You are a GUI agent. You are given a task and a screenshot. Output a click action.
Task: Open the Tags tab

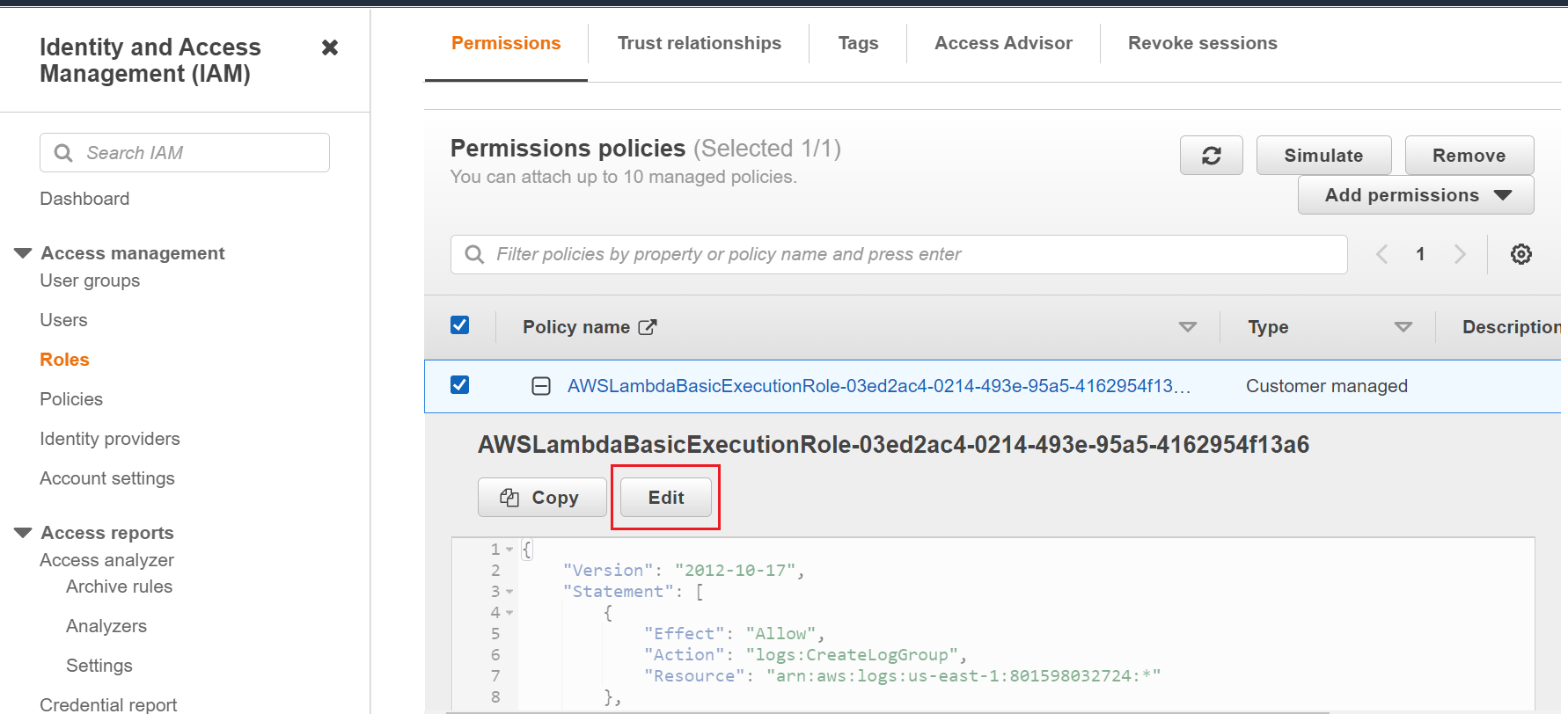coord(858,43)
